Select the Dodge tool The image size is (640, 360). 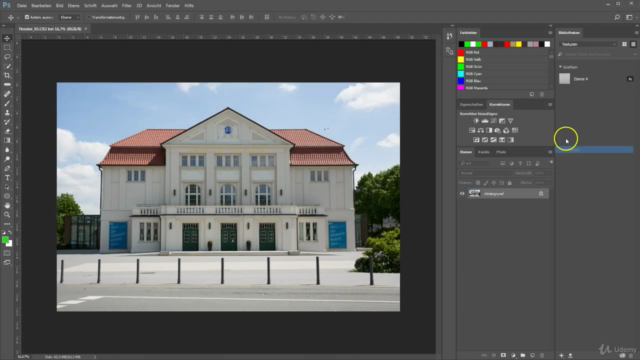pyautogui.click(x=7, y=159)
